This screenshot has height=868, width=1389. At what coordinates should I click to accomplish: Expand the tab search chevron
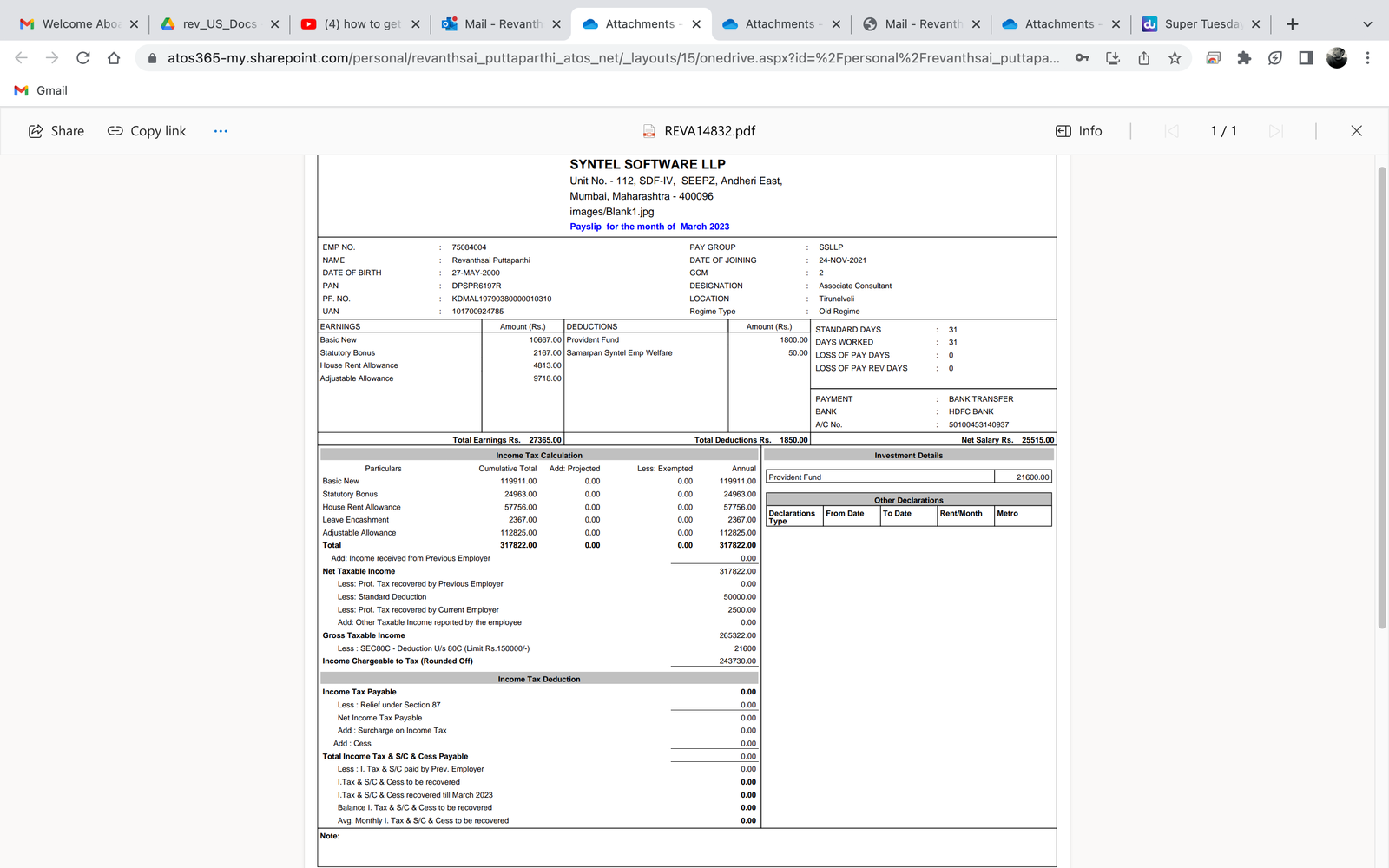1367,24
